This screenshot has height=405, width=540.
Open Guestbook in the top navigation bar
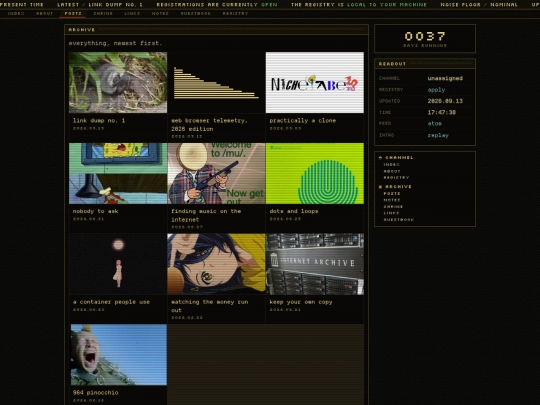point(196,13)
